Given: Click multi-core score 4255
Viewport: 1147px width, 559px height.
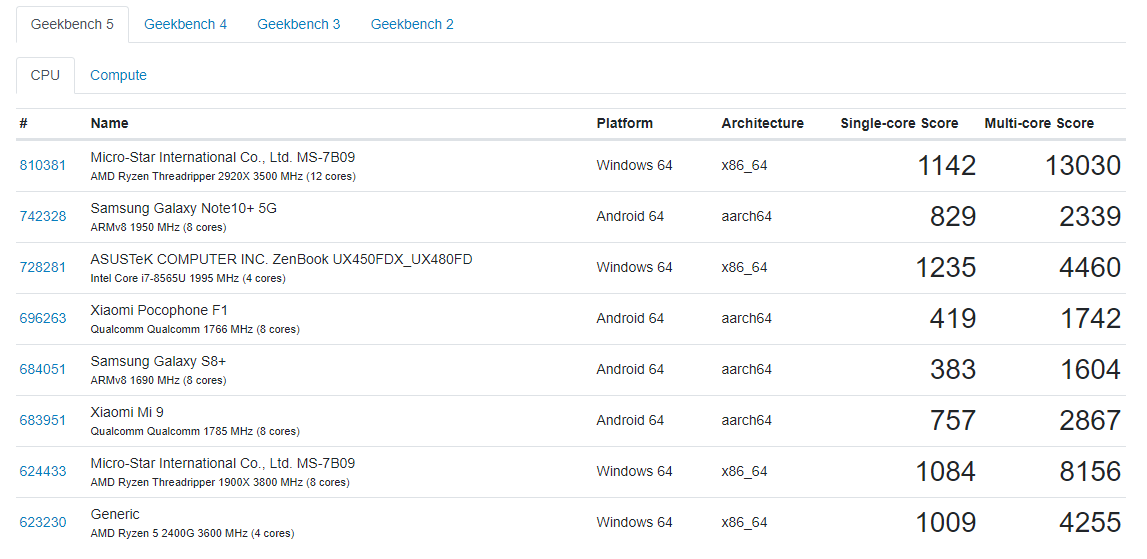Looking at the screenshot, I should pos(1090,522).
